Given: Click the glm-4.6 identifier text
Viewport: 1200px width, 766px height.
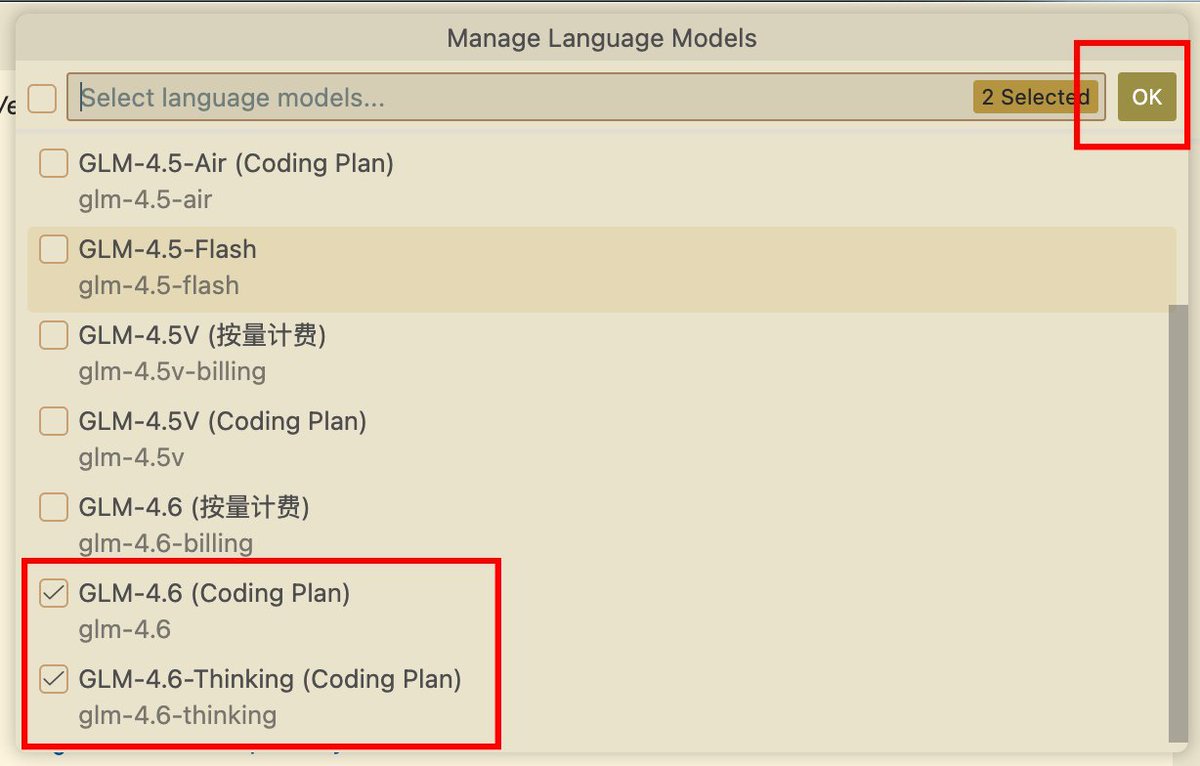Looking at the screenshot, I should (x=124, y=629).
